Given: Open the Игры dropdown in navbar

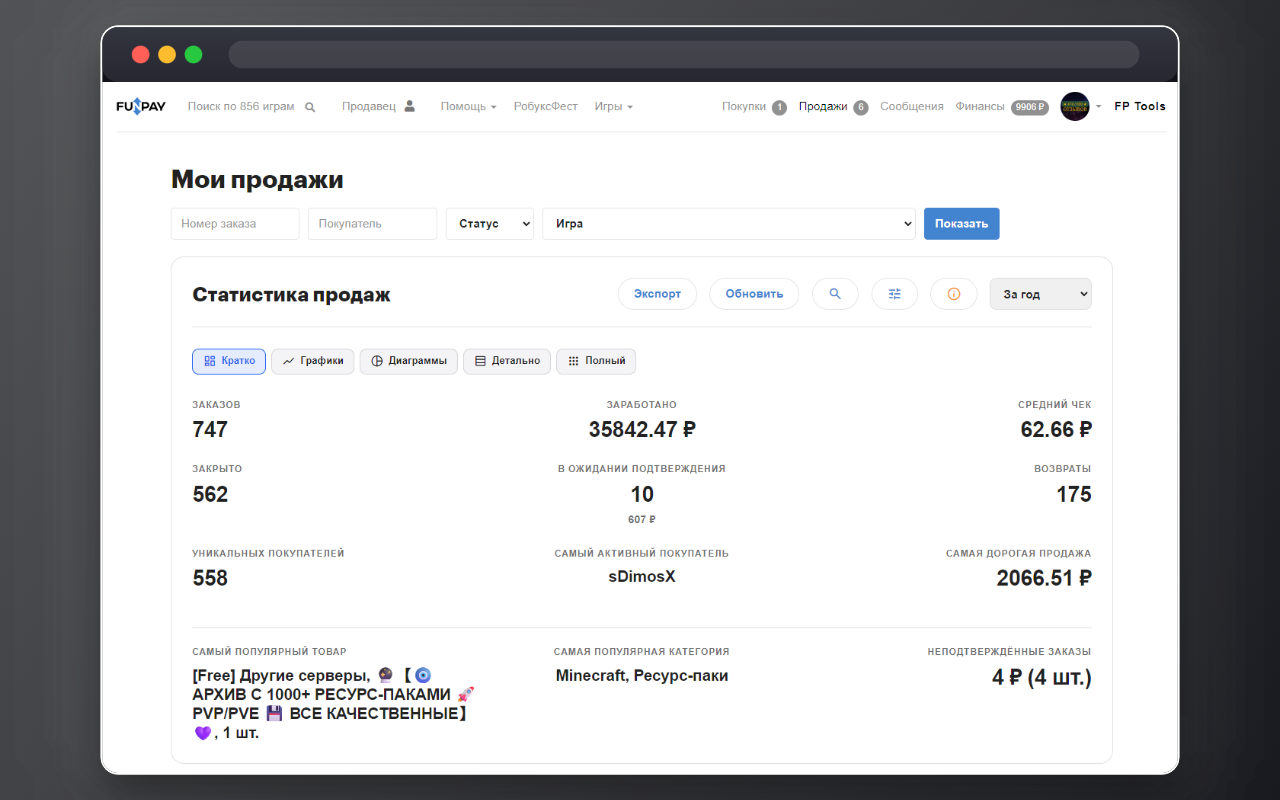Looking at the screenshot, I should (613, 106).
